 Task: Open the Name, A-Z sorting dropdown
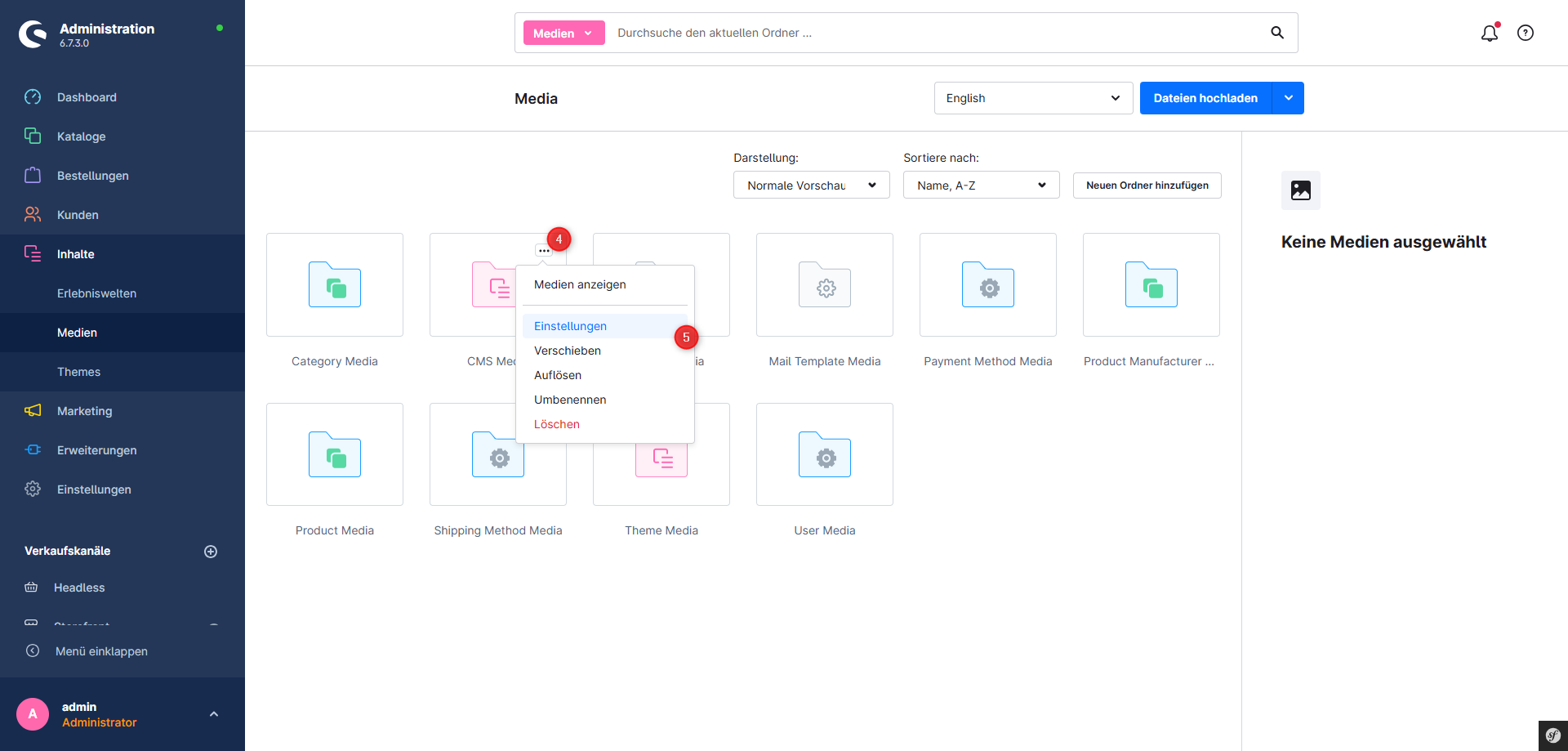pyautogui.click(x=982, y=185)
